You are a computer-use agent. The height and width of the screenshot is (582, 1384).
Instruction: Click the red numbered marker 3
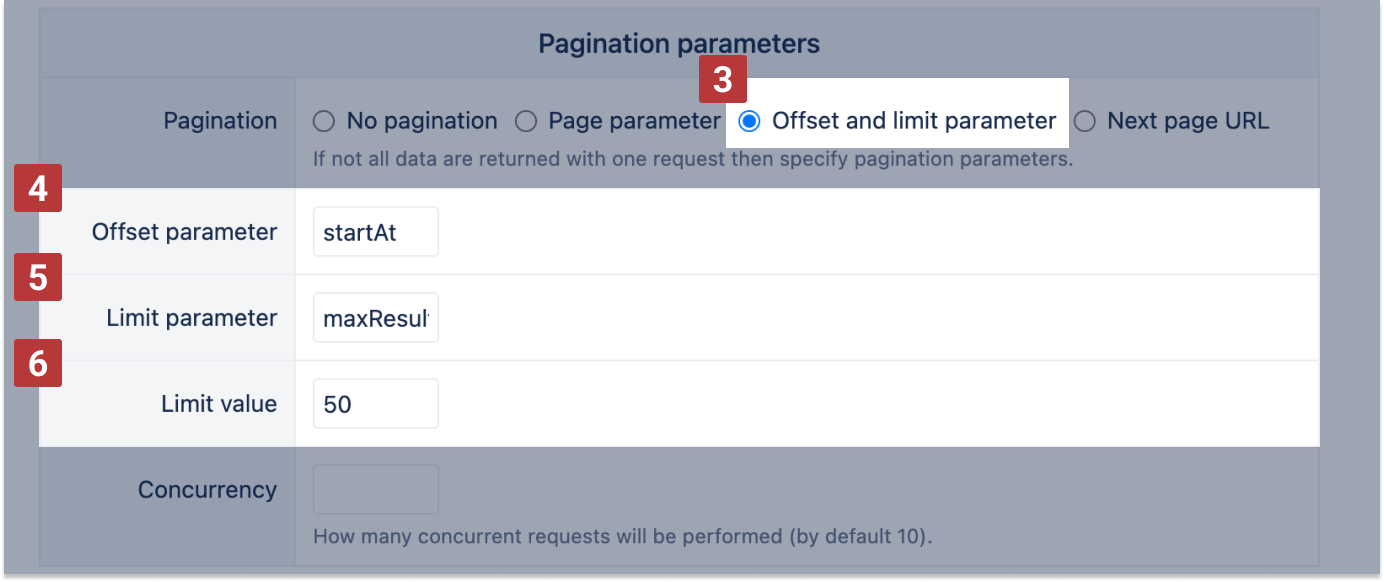pos(722,79)
